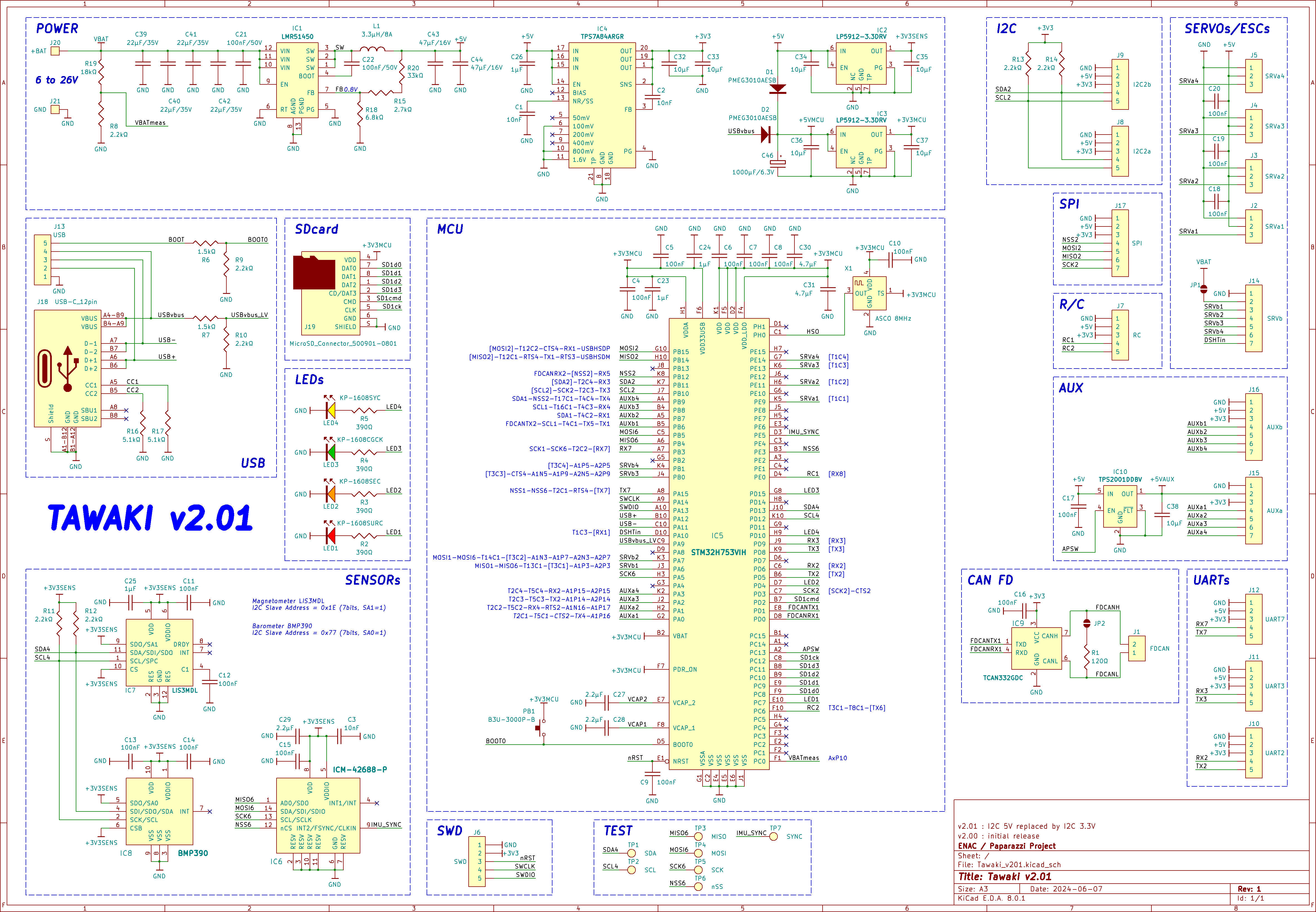
Task: Click the TAWAKI v2.01 title text
Action: (150, 518)
